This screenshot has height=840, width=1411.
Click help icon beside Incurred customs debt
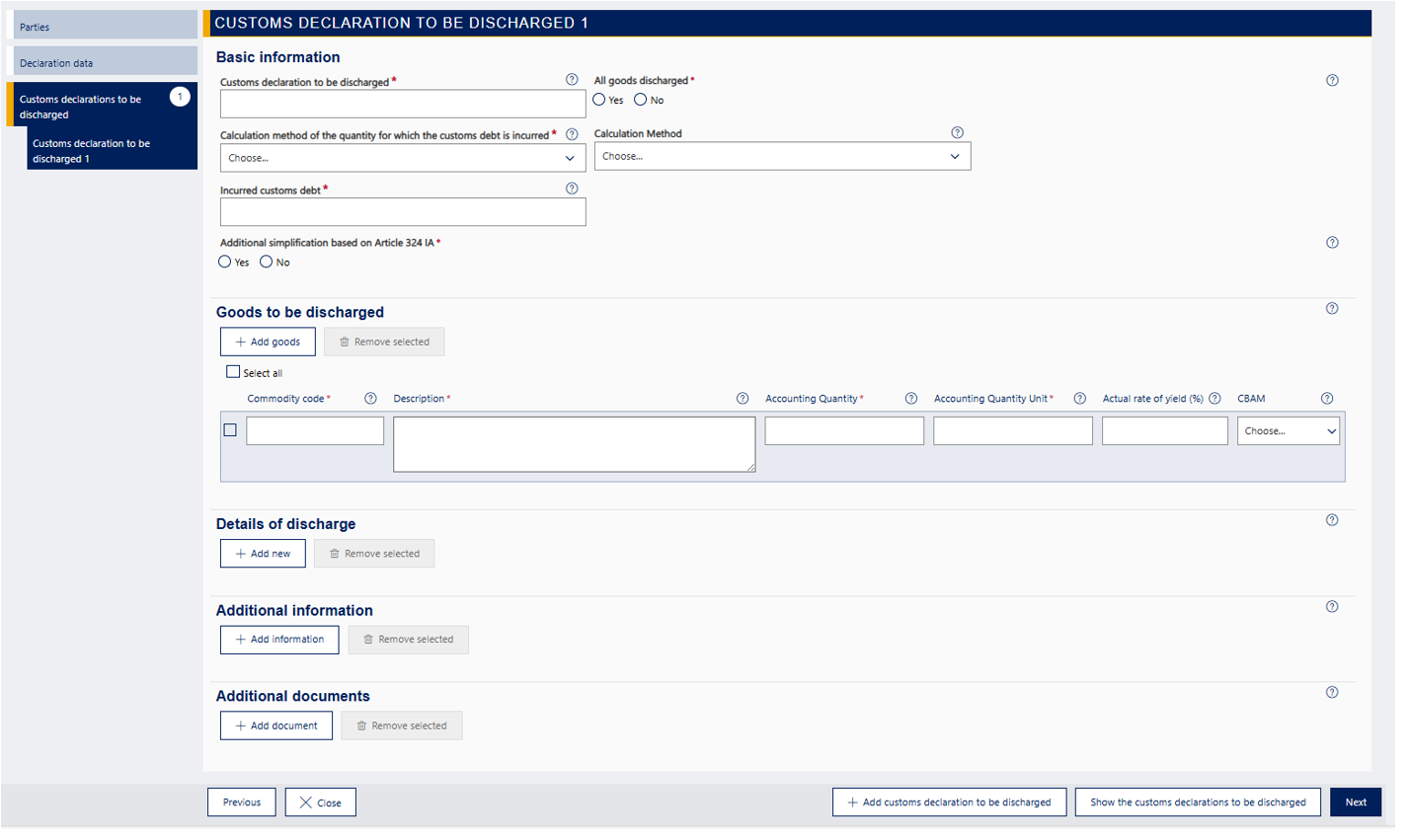coord(572,189)
